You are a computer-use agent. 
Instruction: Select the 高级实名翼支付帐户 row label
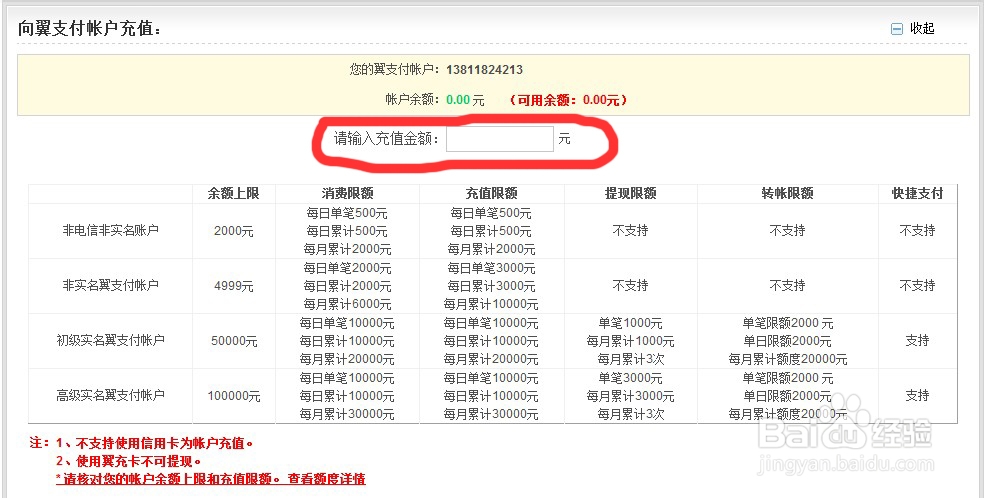(110, 395)
